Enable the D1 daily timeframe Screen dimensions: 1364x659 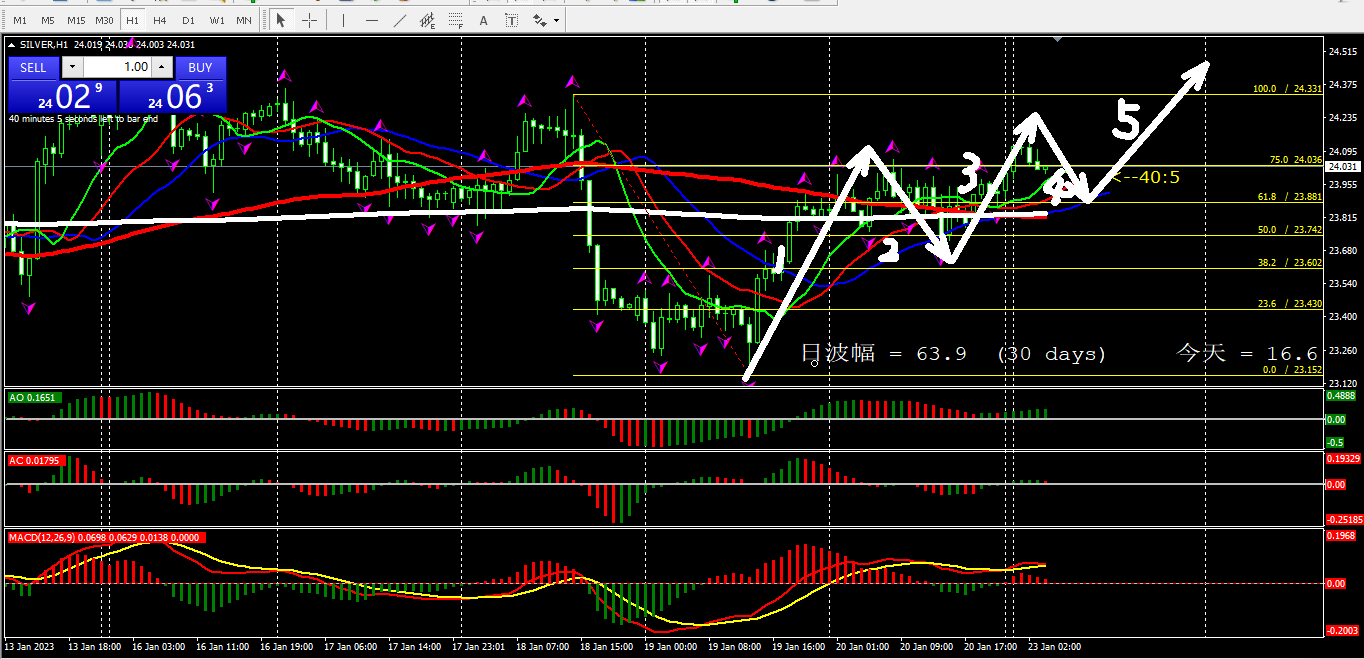[188, 20]
